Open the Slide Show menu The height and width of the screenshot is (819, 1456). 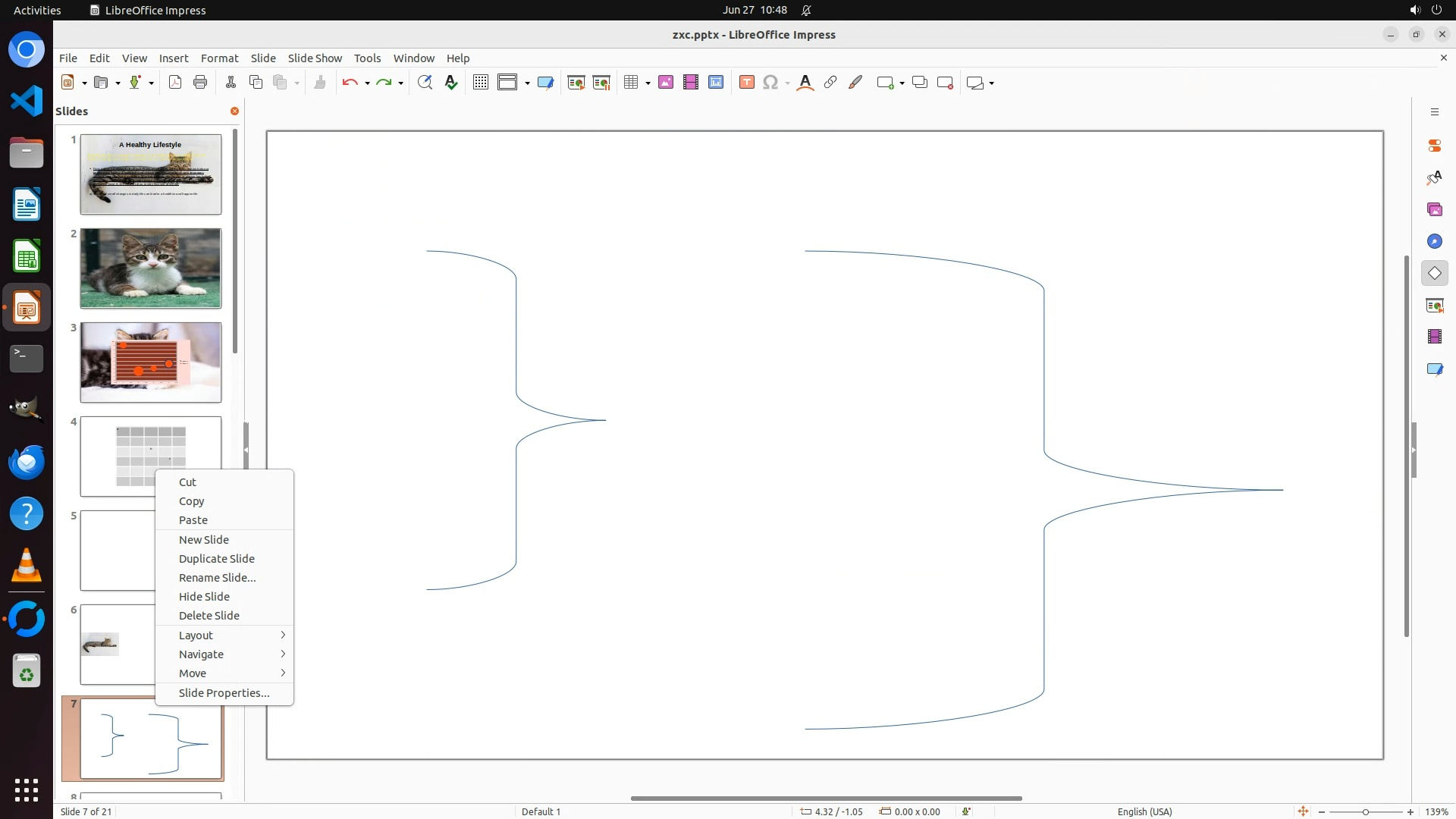coord(315,58)
